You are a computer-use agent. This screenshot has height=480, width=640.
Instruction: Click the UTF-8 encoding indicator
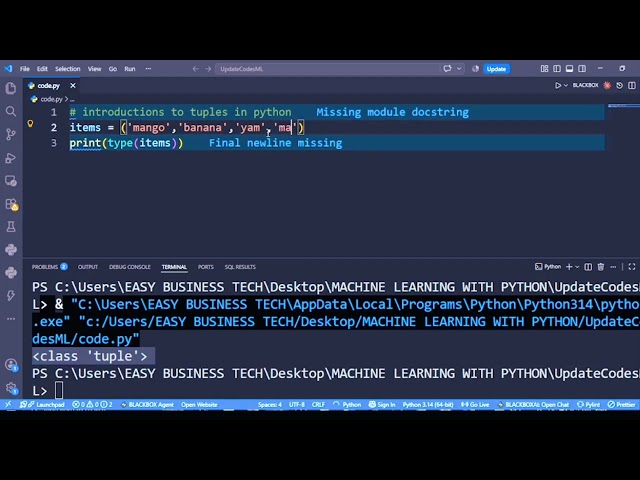[297, 404]
